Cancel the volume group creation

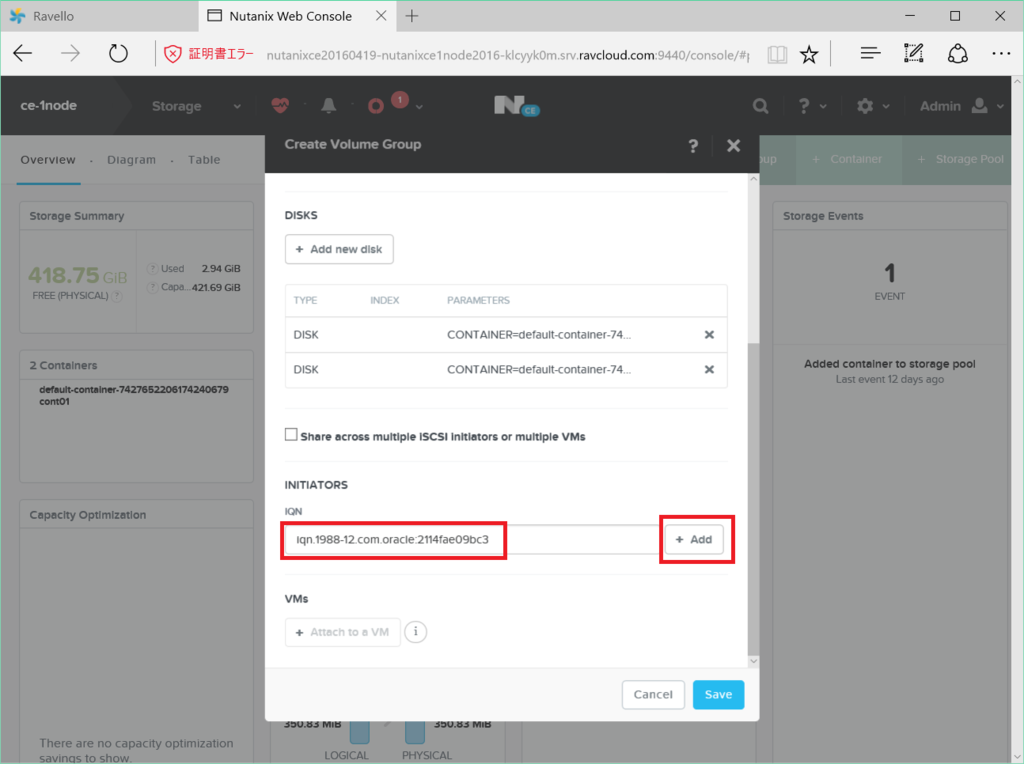pos(653,695)
